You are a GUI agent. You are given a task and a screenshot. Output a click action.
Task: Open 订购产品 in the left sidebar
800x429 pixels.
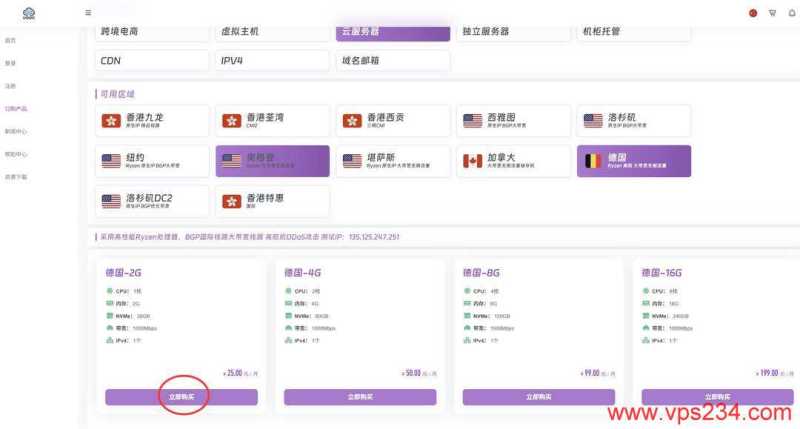coord(16,108)
